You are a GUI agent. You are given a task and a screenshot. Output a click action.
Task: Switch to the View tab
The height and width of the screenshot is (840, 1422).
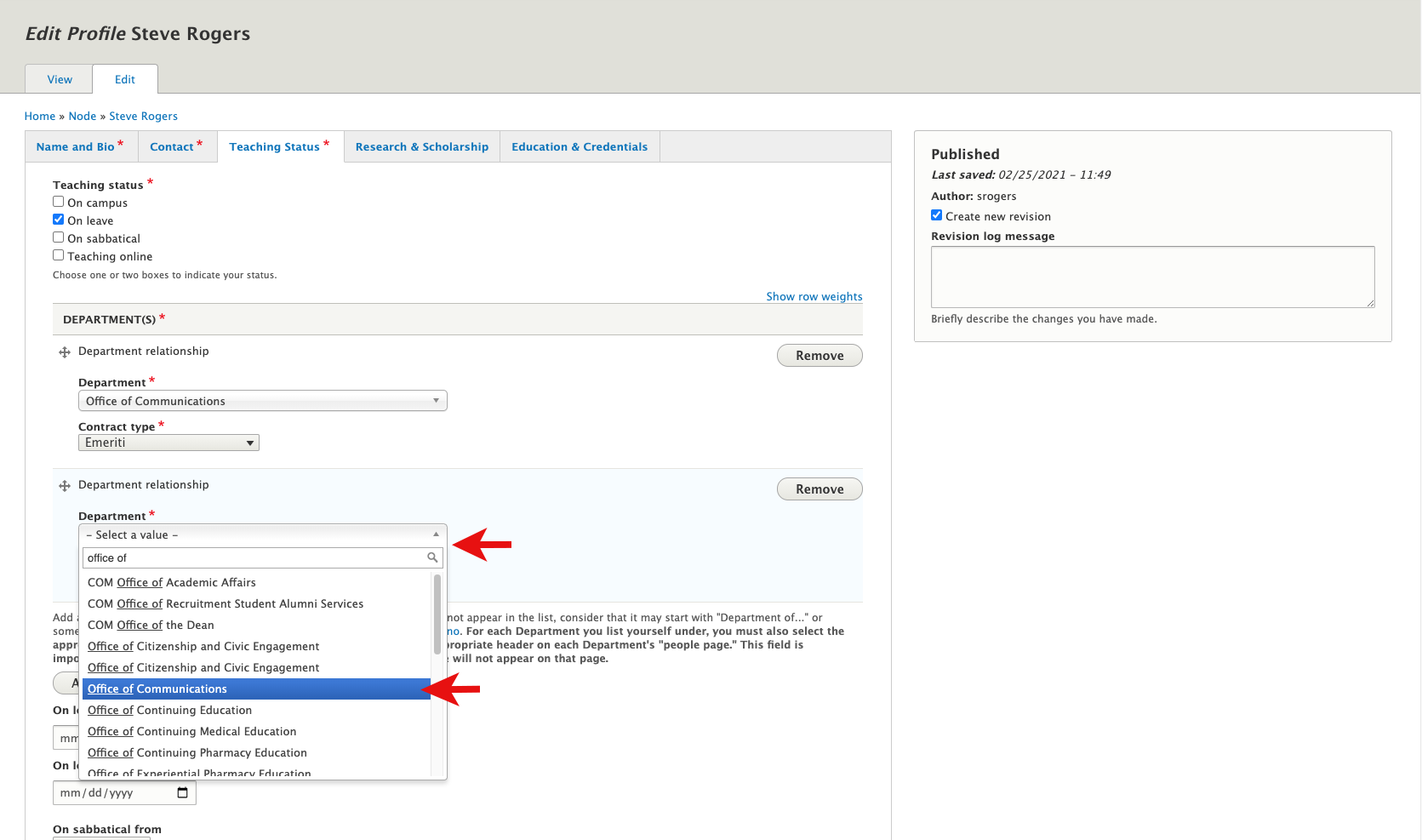coord(60,79)
